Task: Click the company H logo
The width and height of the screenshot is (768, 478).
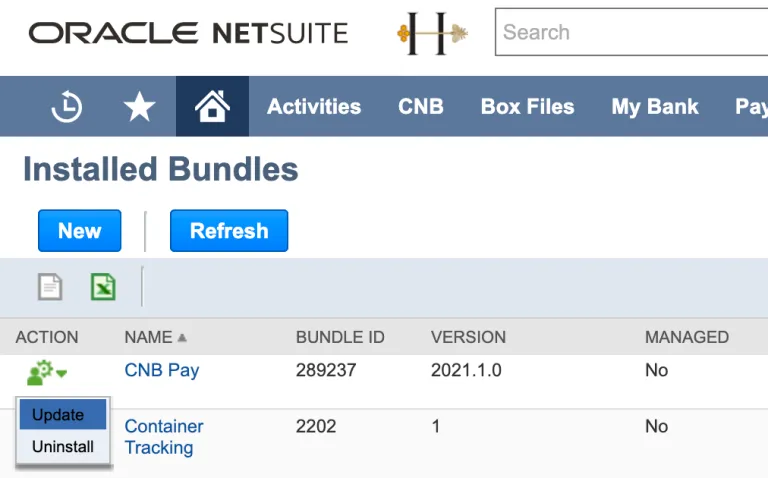Action: pyautogui.click(x=432, y=33)
